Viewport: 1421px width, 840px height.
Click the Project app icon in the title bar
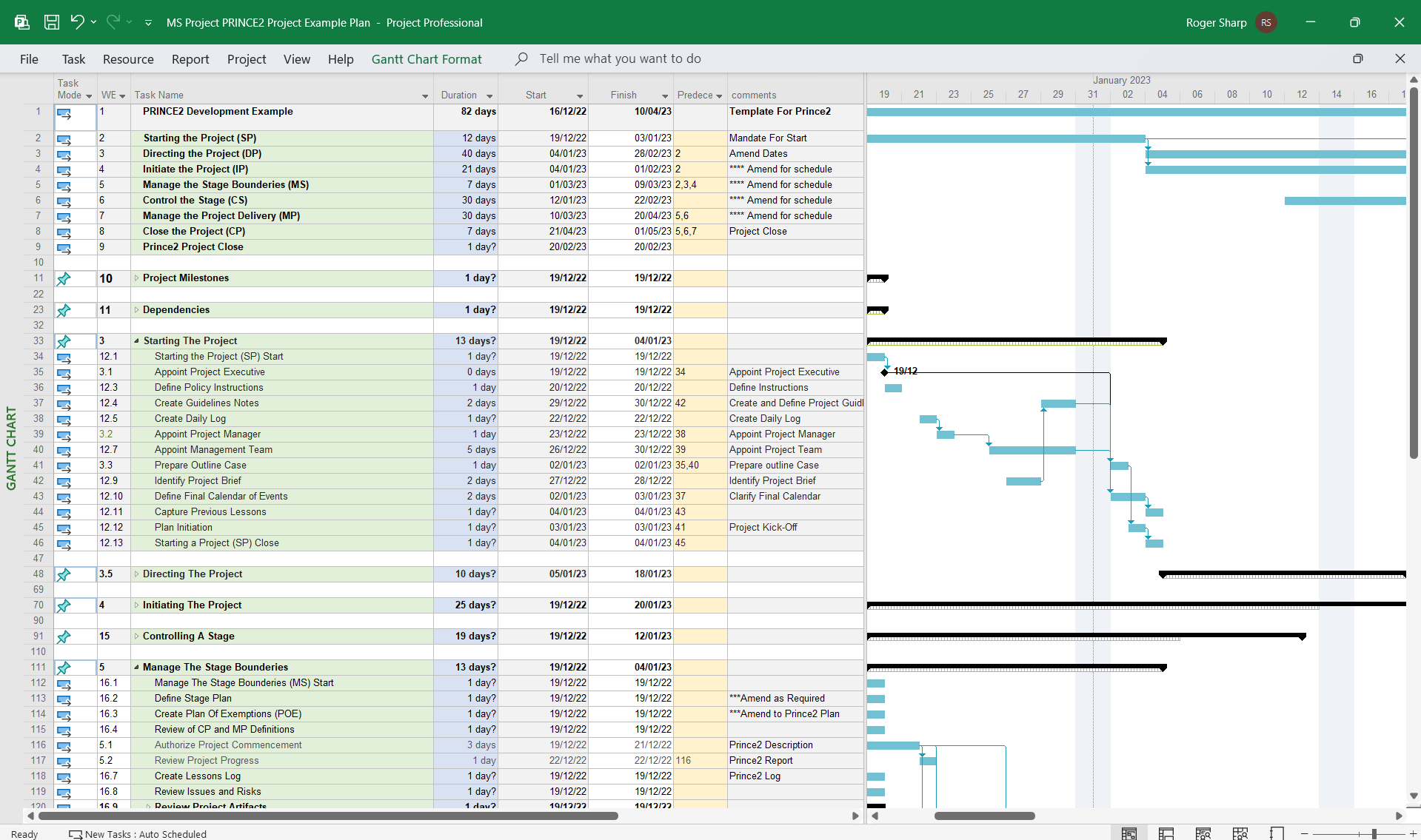22,22
